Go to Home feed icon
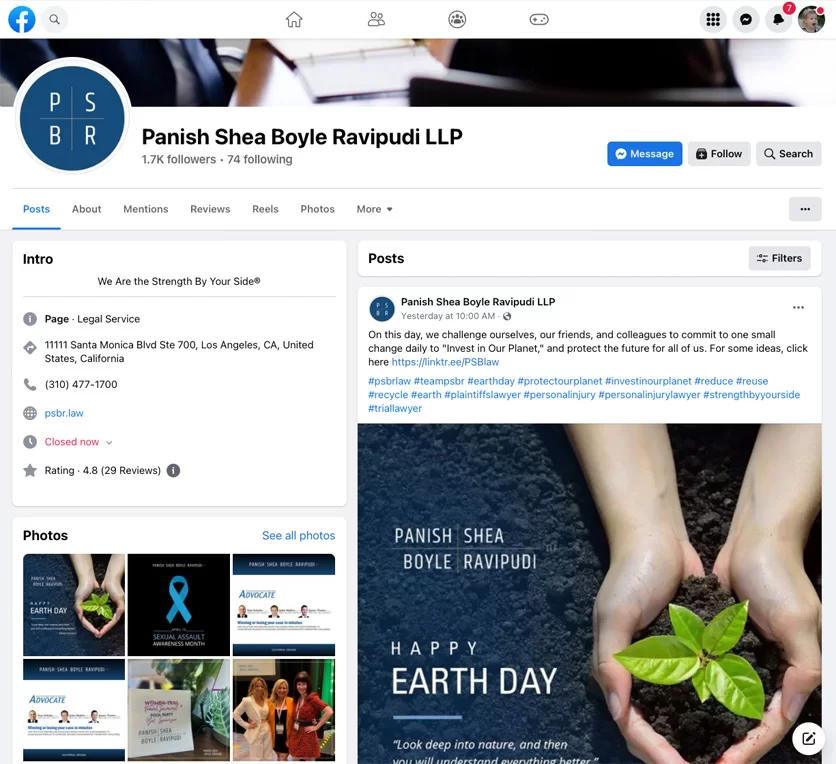The width and height of the screenshot is (836, 764). tap(294, 19)
